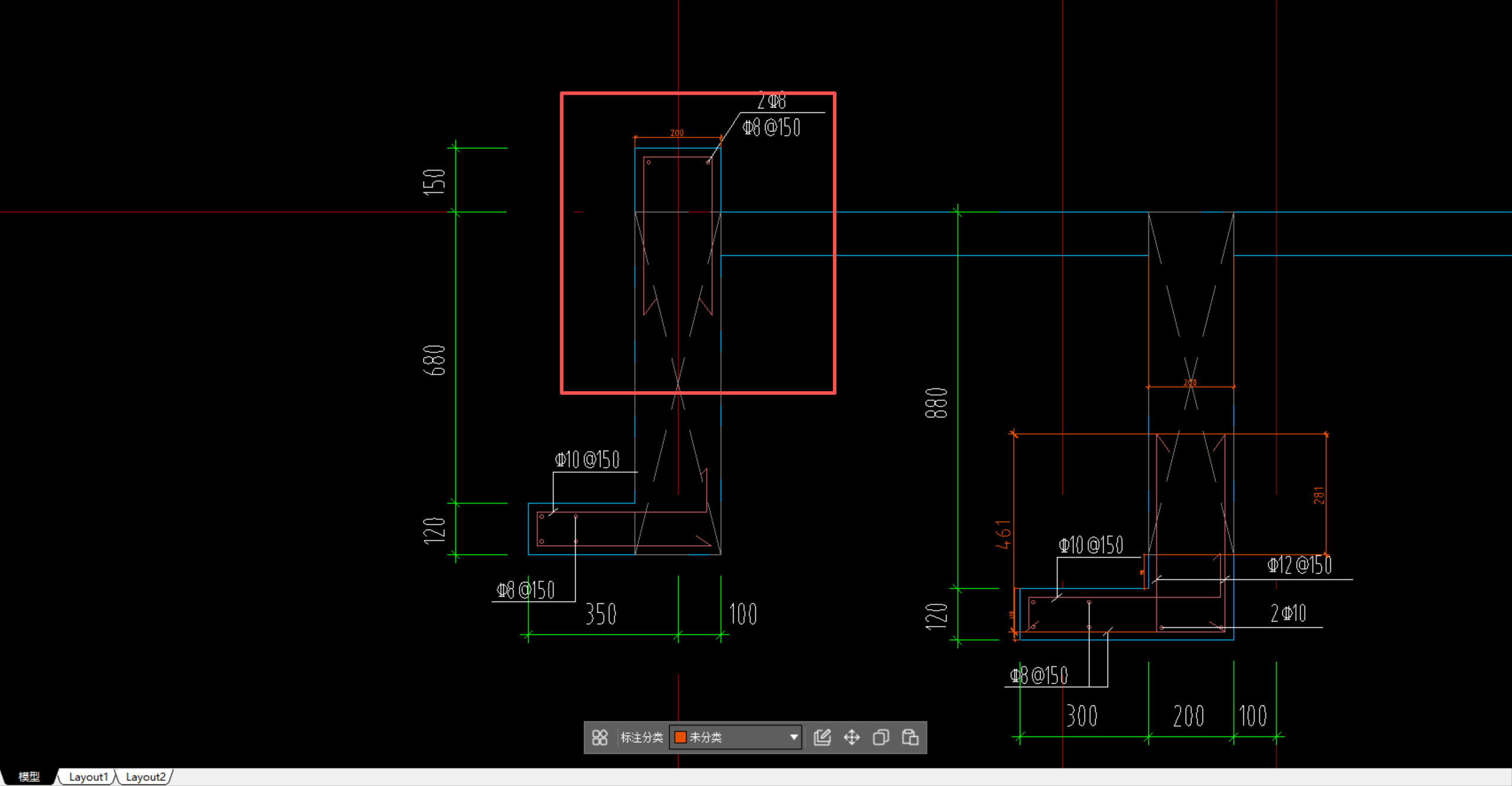The width and height of the screenshot is (1512, 786).
Task: Click the Φ12@150 rebar annotation
Action: [1299, 565]
